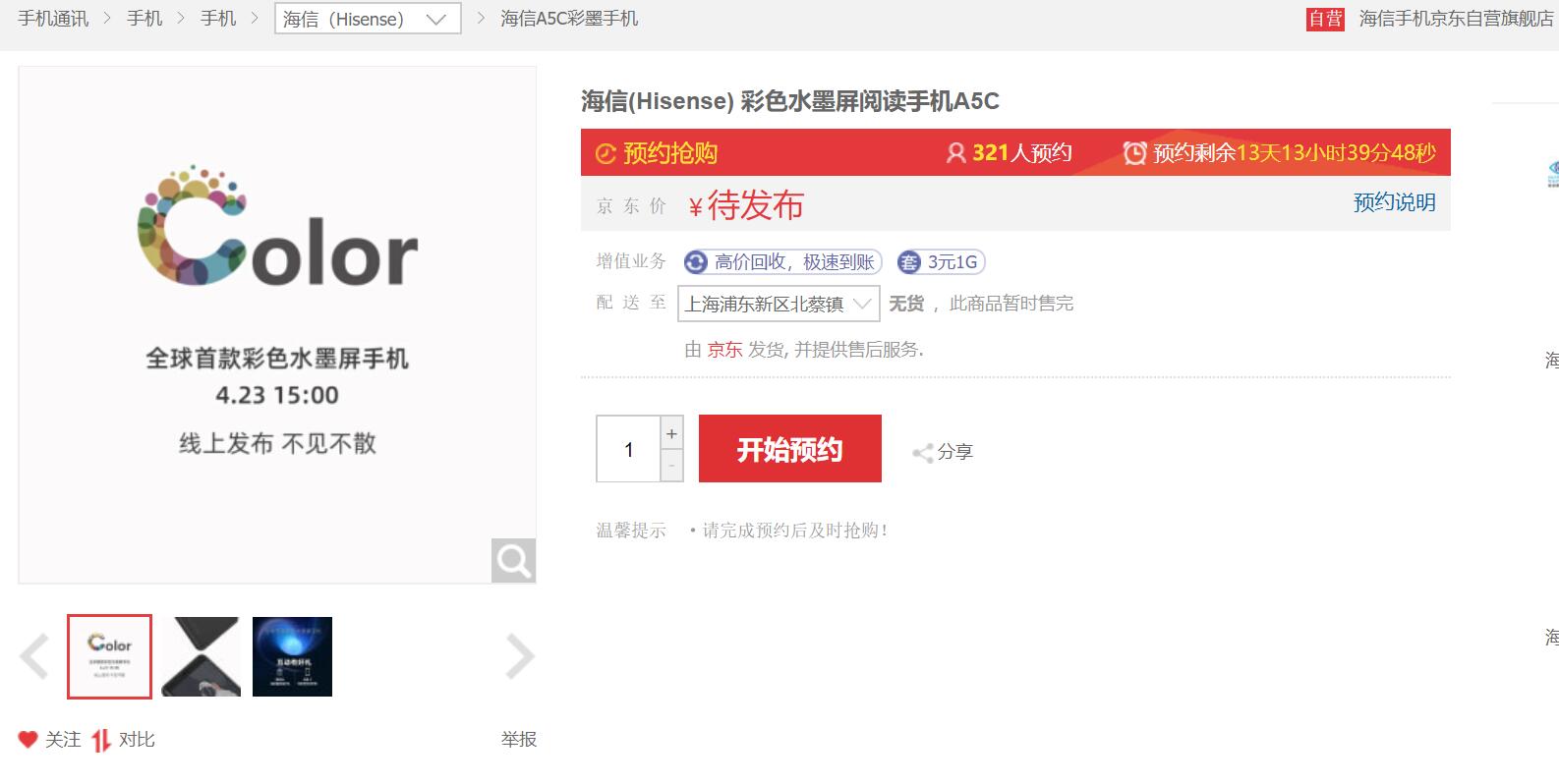Click the 对比 compare icon
The width and height of the screenshot is (1559, 784).
click(x=100, y=740)
